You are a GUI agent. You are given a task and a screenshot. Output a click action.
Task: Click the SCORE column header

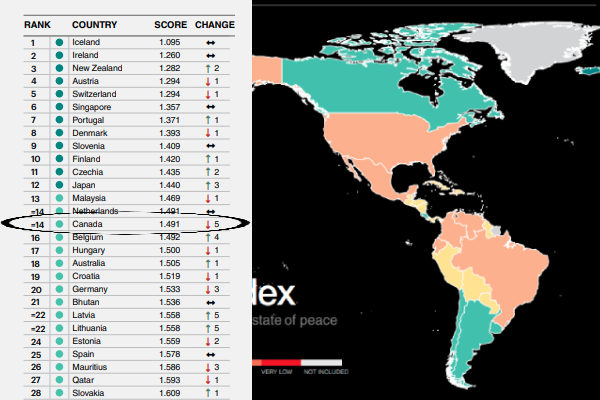click(169, 22)
